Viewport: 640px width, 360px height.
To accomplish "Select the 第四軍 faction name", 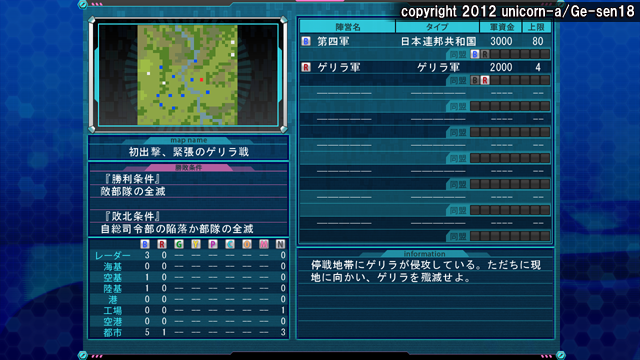I will pos(333,41).
